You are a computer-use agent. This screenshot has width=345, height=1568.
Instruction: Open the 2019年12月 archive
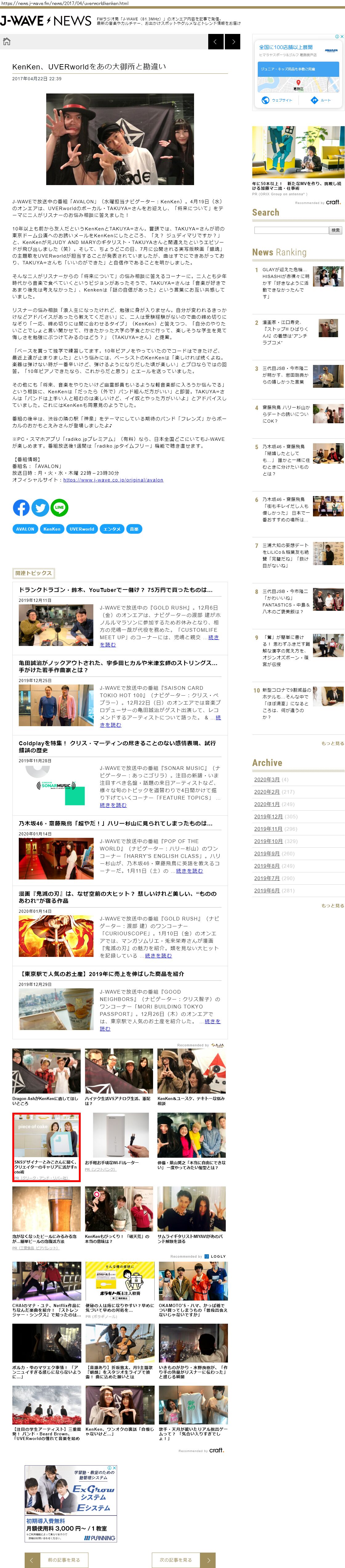268,816
